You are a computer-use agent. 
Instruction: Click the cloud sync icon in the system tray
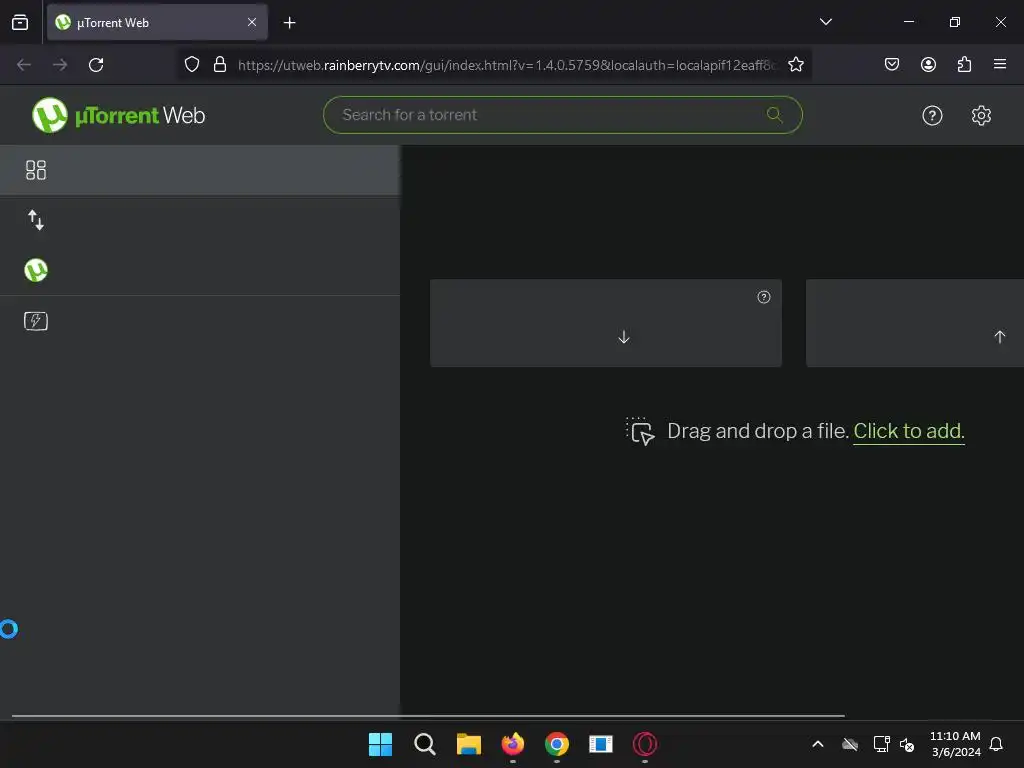point(850,744)
